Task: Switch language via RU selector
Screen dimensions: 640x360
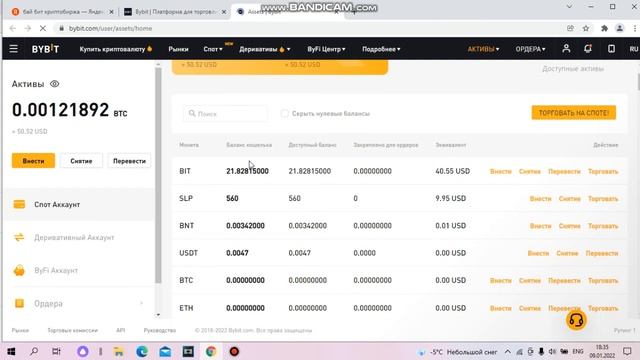Action: (x=633, y=49)
